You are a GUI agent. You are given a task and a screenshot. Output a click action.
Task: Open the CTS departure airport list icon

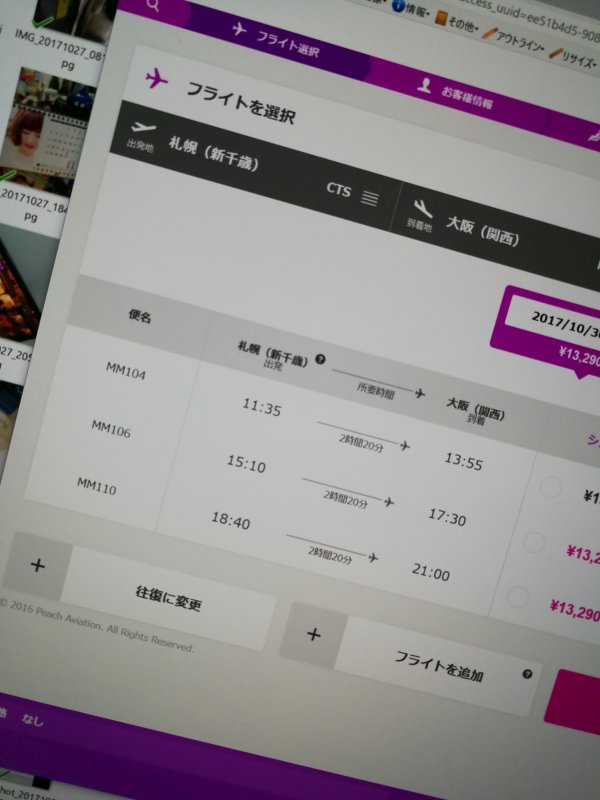(370, 198)
